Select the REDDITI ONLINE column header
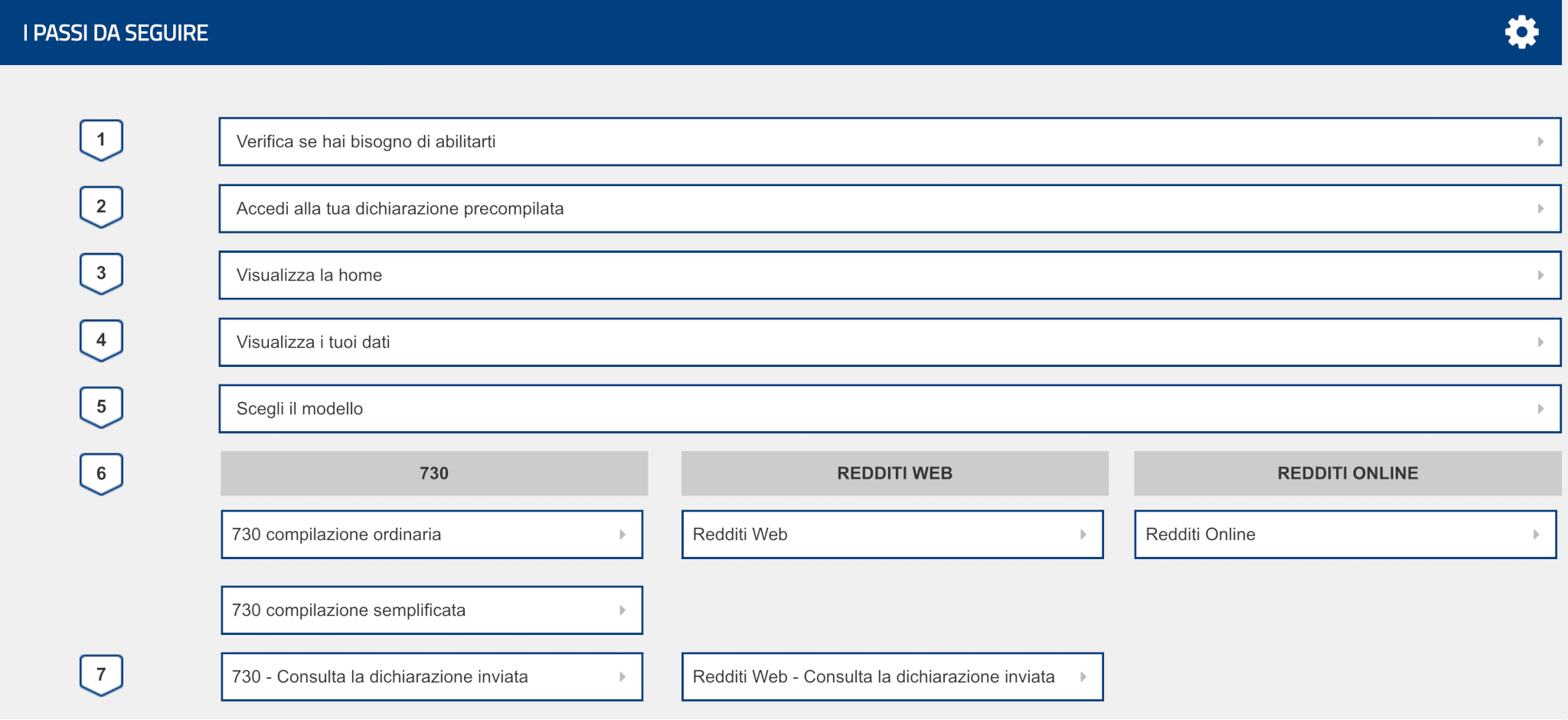Image resolution: width=1568 pixels, height=720 pixels. 1347,473
